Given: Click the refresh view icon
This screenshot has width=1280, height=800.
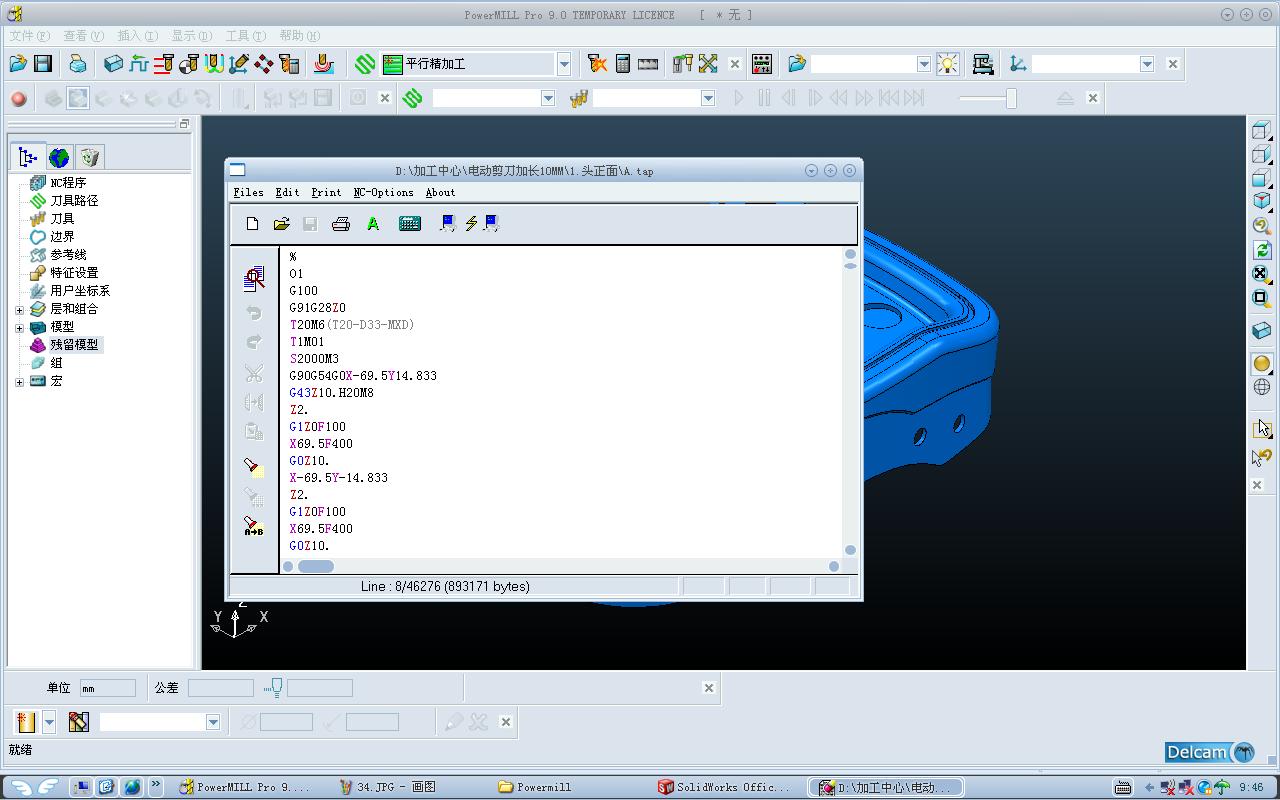Looking at the screenshot, I should pyautogui.click(x=1262, y=250).
